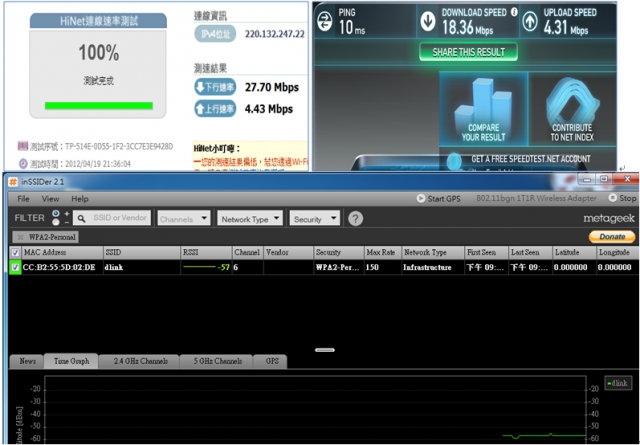640x445 pixels.
Task: Click the Donate button
Action: tap(612, 237)
